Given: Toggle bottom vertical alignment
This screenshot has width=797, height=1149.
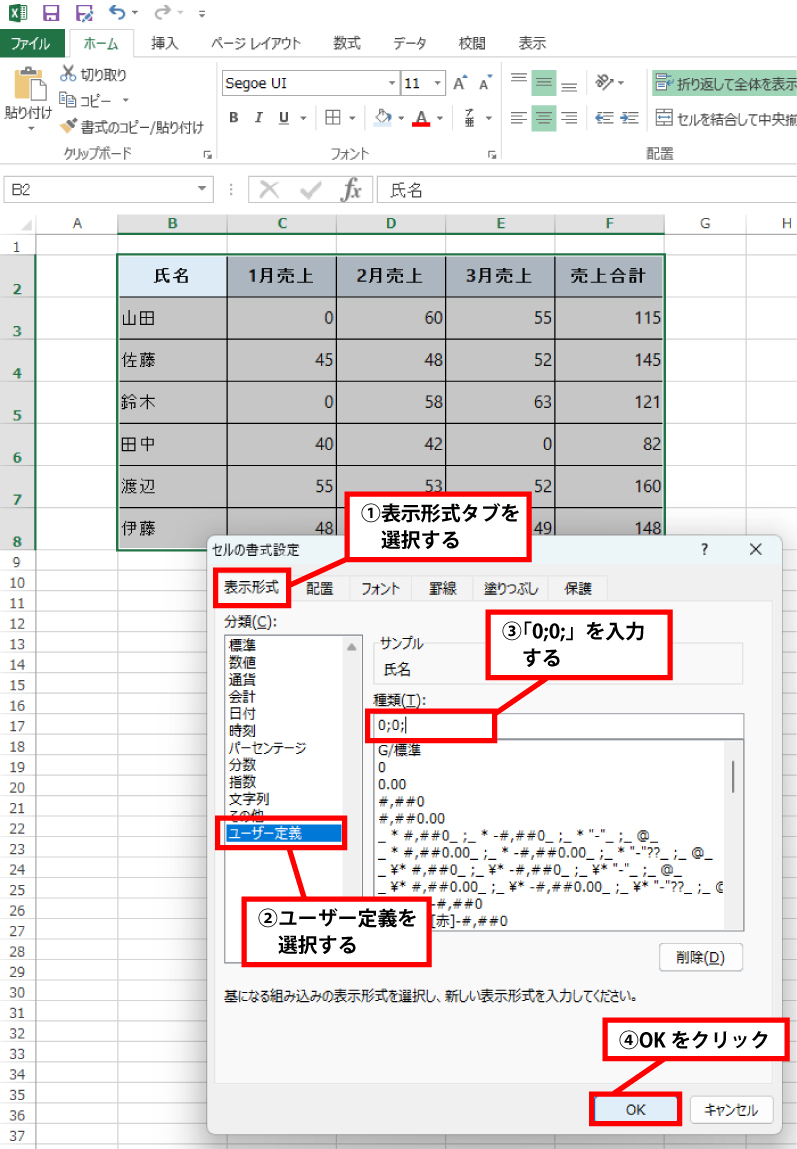Looking at the screenshot, I should pyautogui.click(x=568, y=84).
